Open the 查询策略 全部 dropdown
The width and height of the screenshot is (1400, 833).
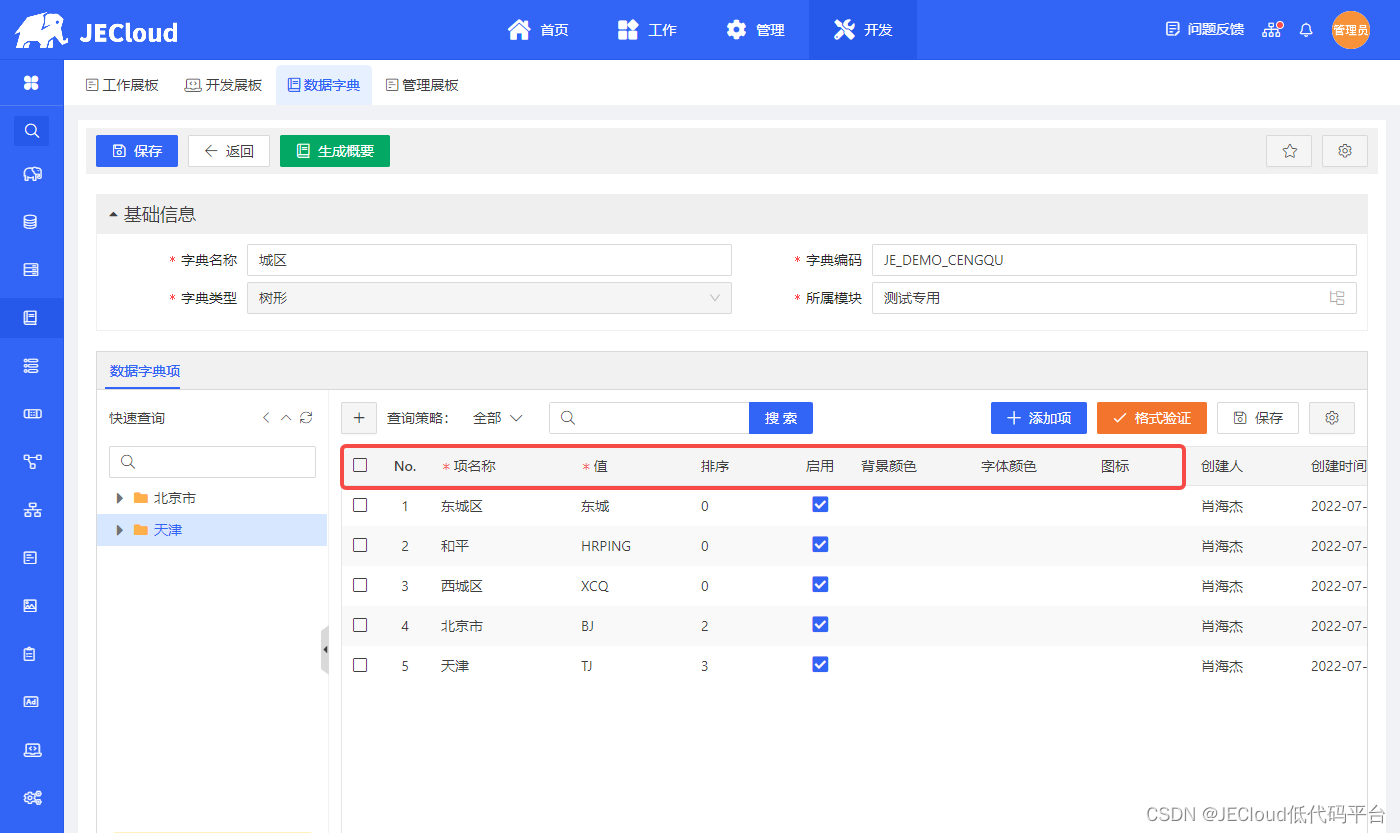498,418
